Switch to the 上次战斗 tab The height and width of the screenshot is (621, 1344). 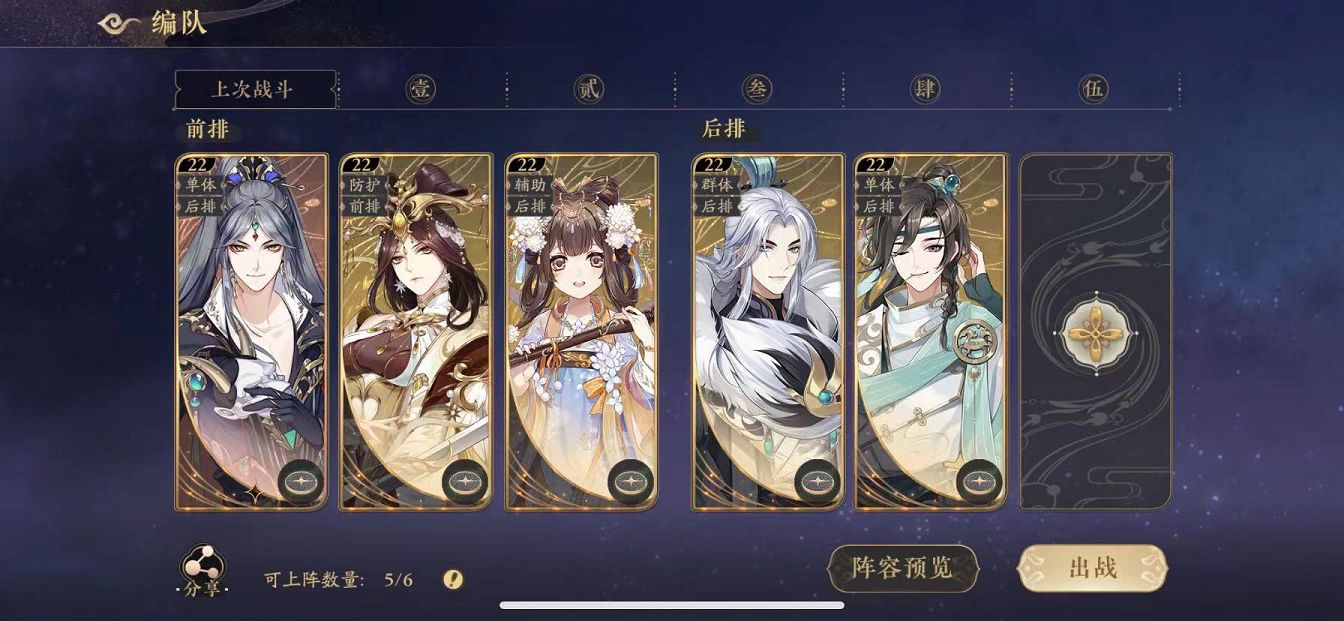pos(255,89)
